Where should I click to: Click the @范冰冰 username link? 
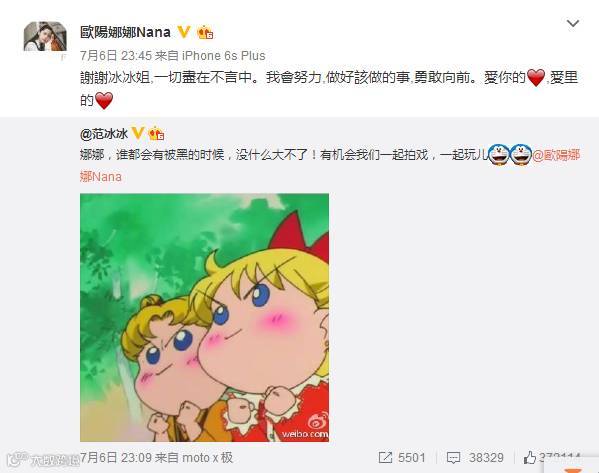point(104,134)
